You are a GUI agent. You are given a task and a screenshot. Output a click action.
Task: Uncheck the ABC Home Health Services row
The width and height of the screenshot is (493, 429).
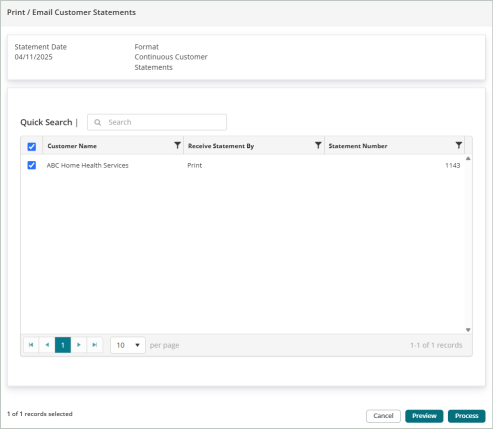coord(32,165)
